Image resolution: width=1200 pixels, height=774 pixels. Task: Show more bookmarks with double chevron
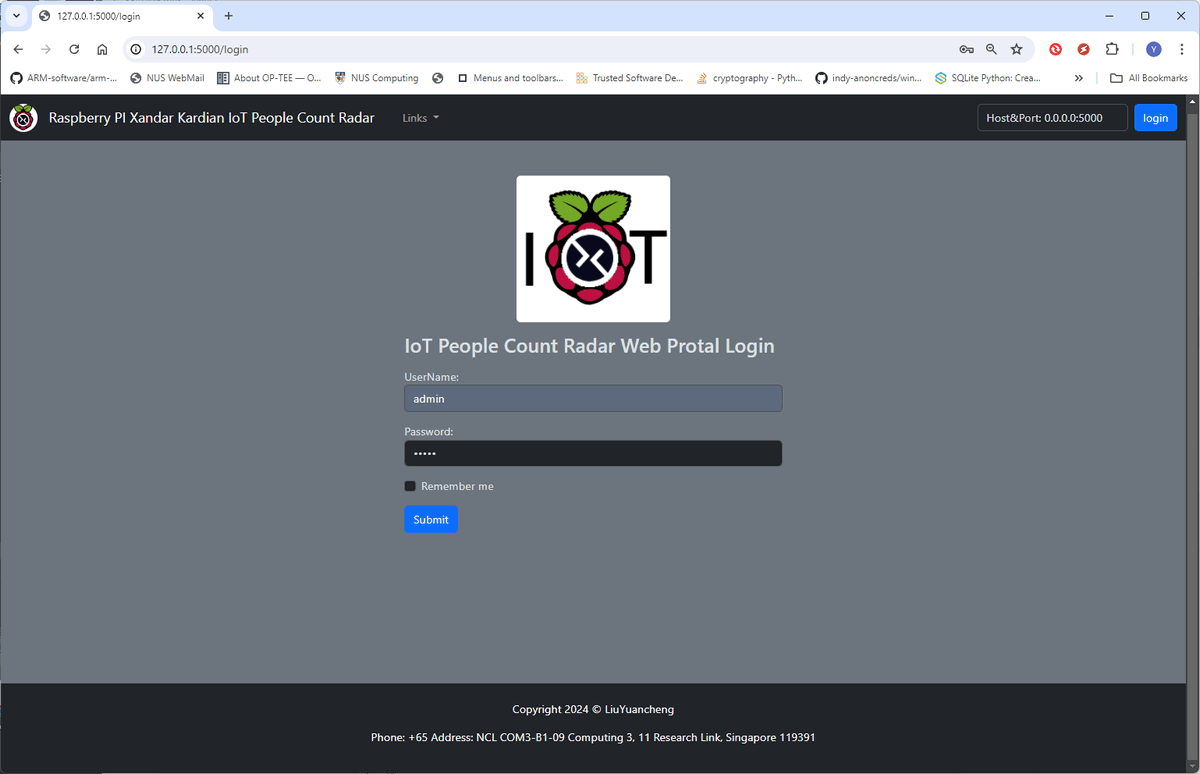tap(1079, 78)
